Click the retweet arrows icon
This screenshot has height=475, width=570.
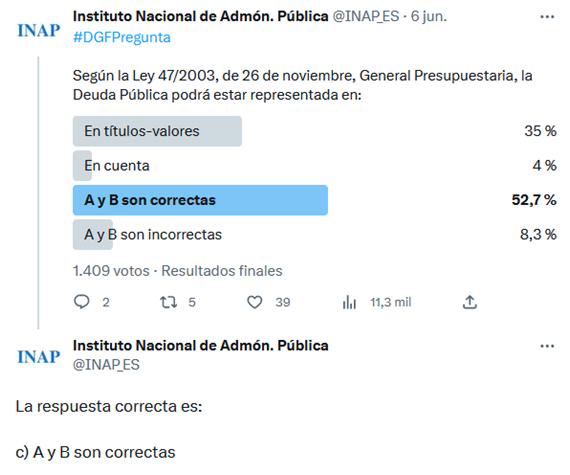click(x=168, y=302)
